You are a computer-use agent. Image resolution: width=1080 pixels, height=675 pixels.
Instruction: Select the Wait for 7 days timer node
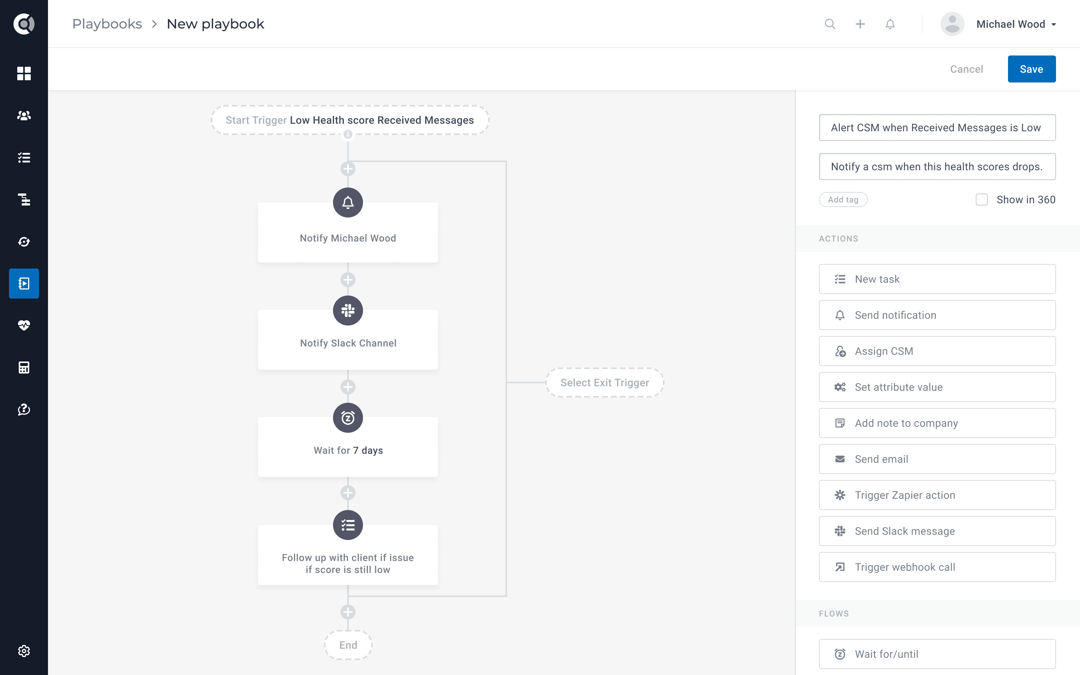pyautogui.click(x=348, y=418)
